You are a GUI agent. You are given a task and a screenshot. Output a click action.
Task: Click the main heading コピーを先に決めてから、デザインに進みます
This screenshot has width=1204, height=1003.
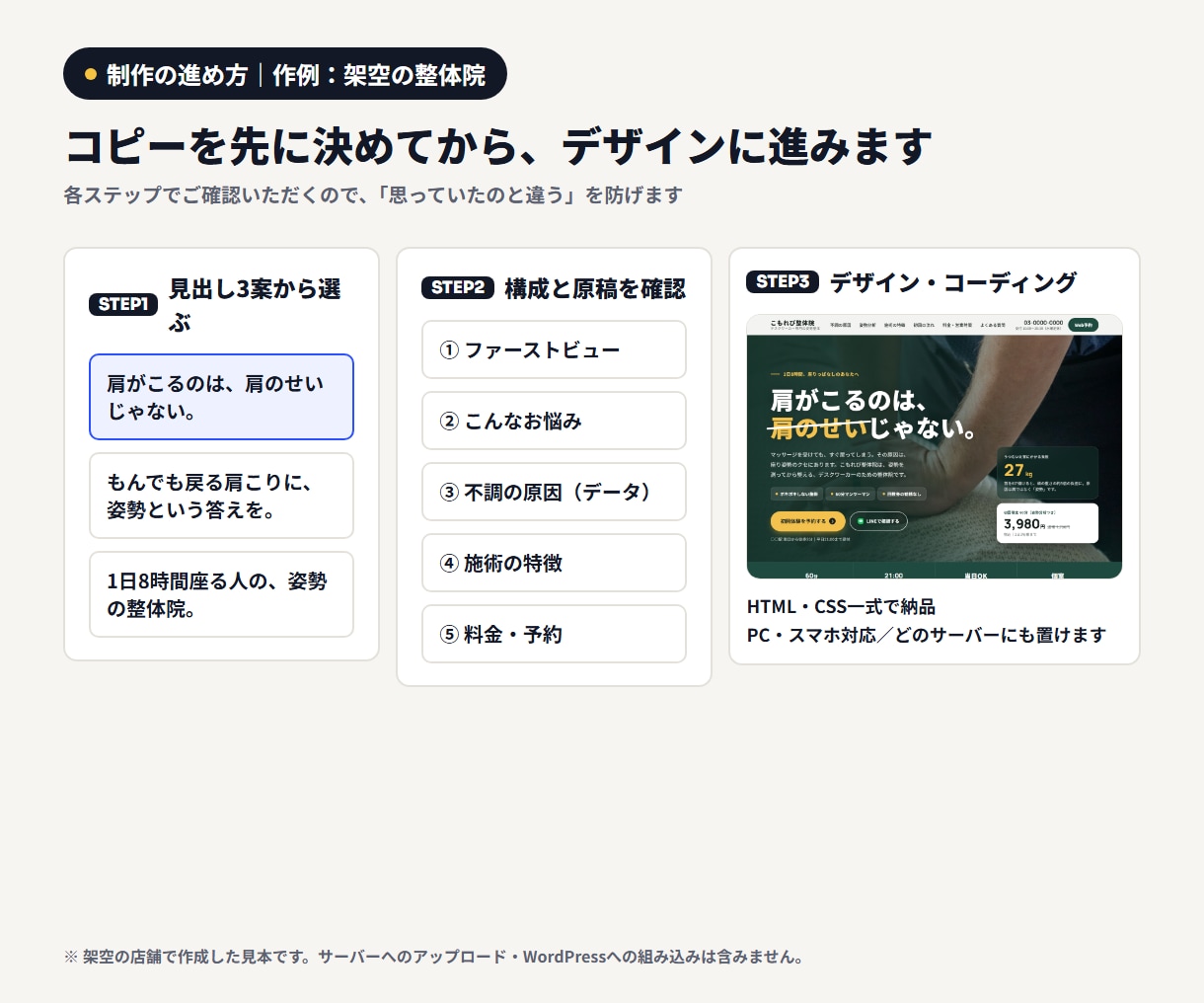(x=498, y=146)
